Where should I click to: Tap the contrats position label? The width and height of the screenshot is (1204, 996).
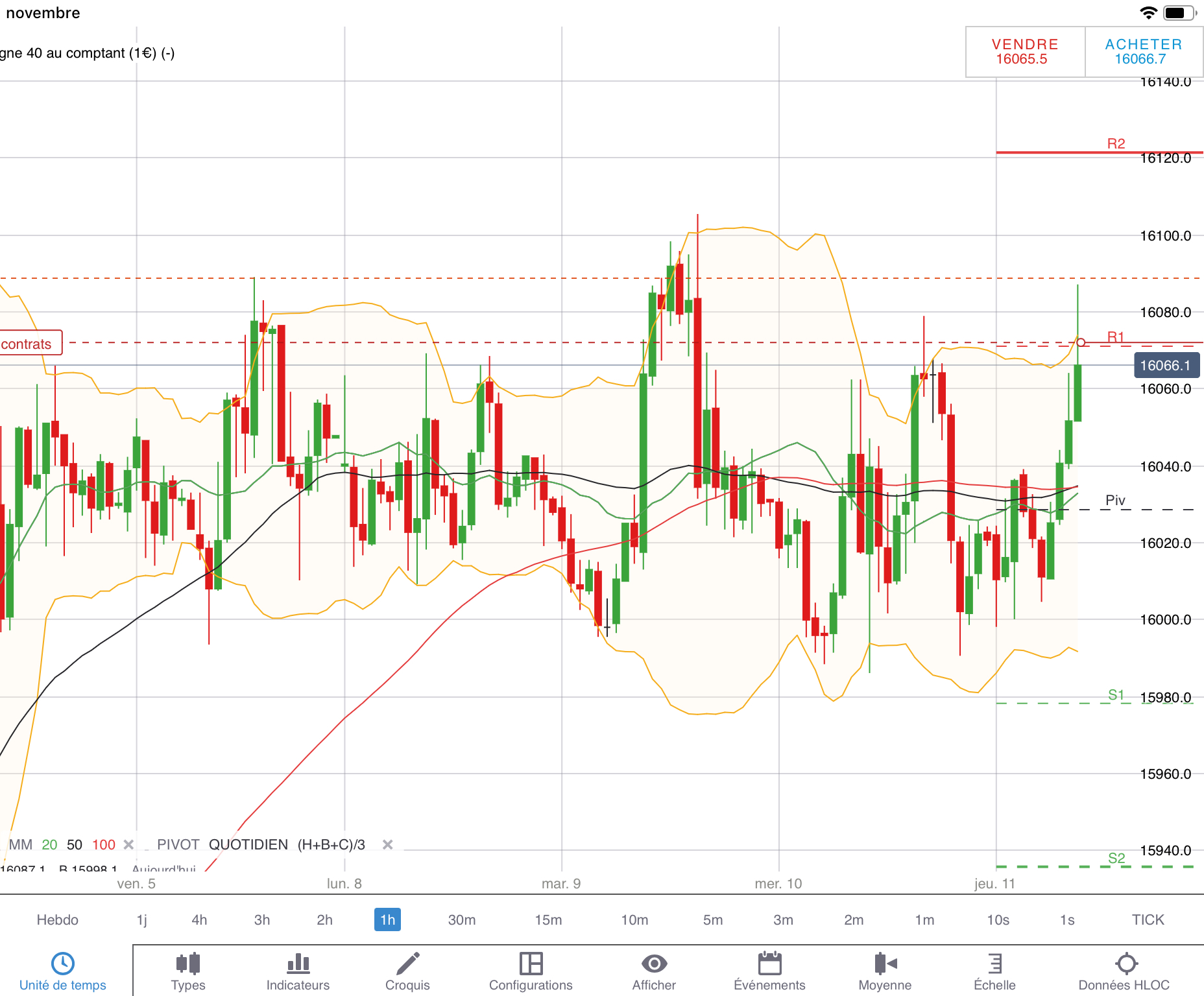(x=30, y=343)
